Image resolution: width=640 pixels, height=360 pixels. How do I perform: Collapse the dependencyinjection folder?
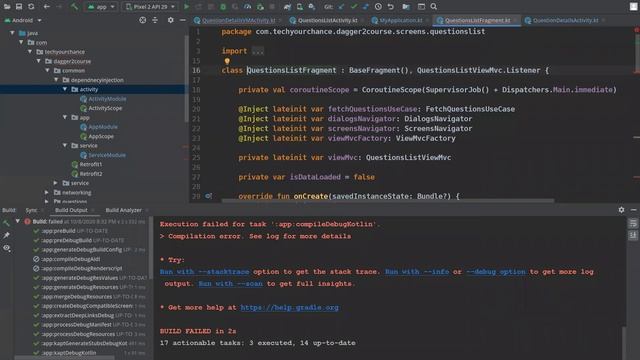point(56,80)
